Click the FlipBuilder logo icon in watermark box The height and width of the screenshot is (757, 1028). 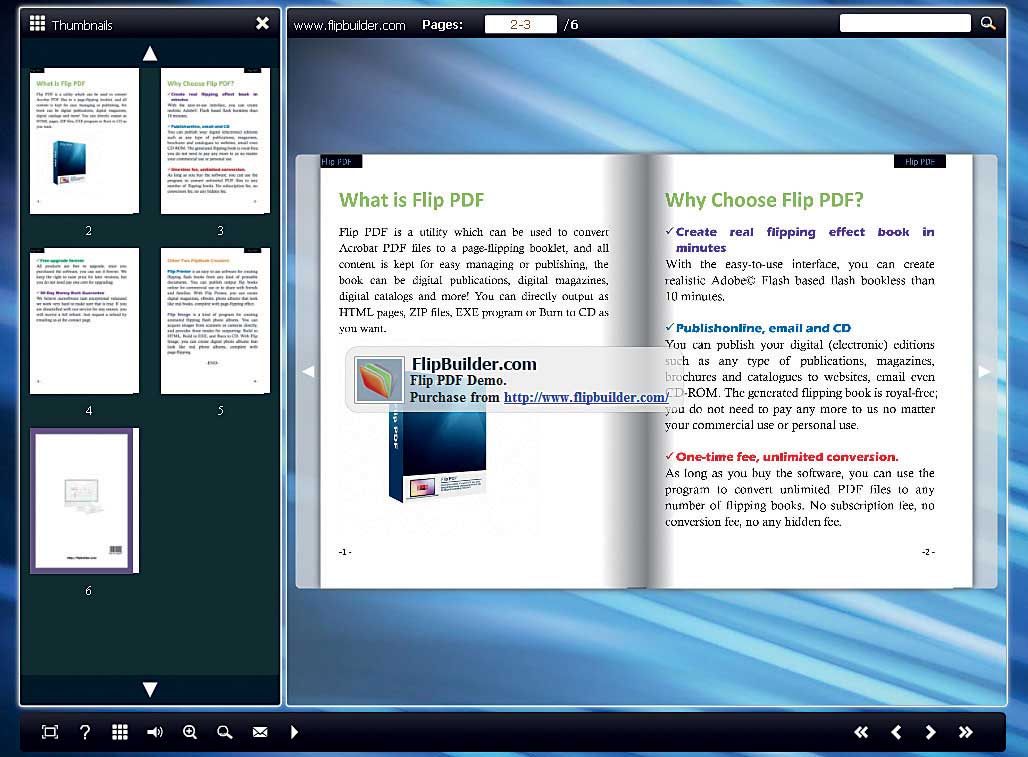[378, 379]
